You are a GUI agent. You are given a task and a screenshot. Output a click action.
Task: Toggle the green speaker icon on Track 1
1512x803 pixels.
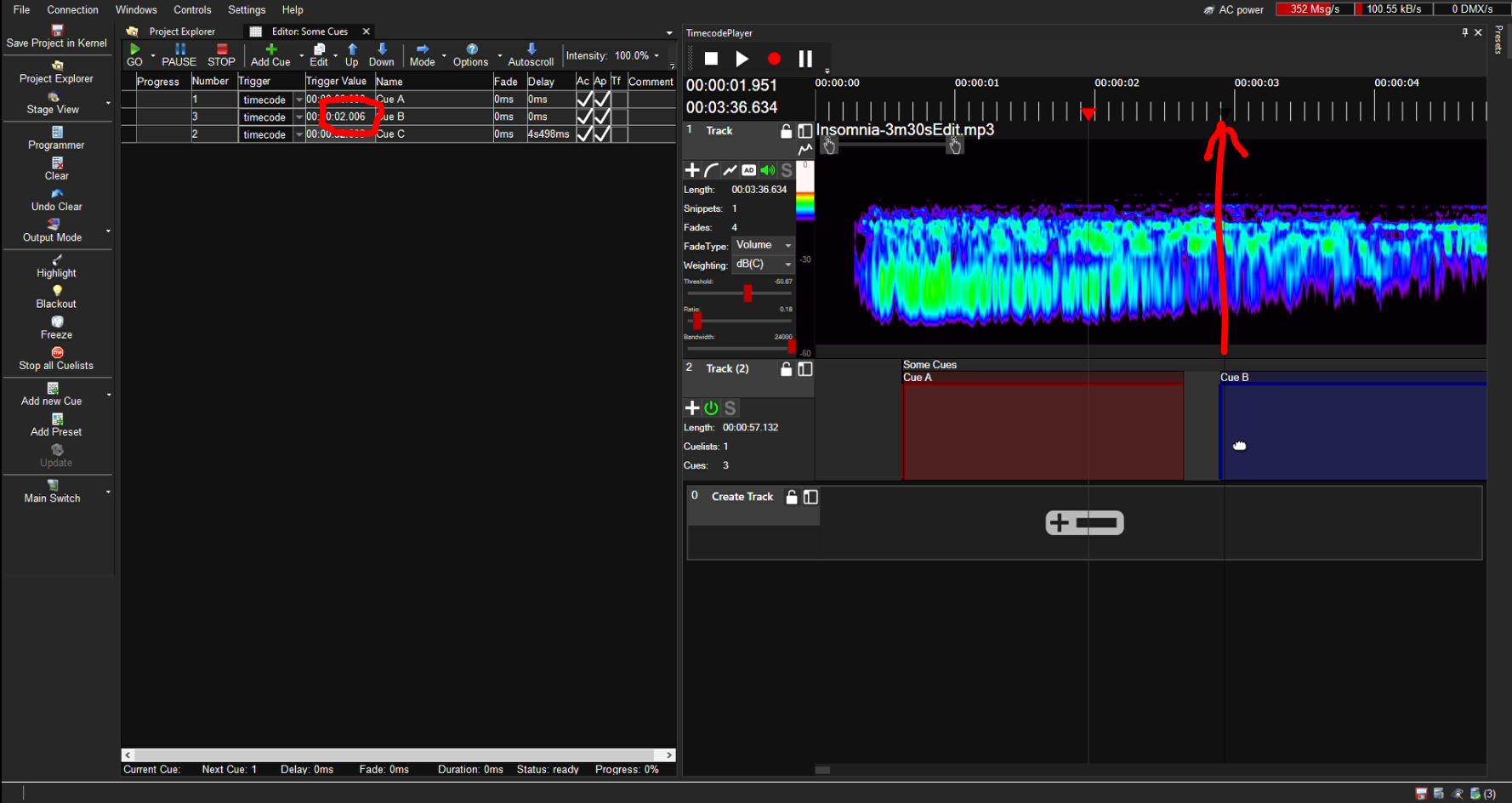(767, 170)
